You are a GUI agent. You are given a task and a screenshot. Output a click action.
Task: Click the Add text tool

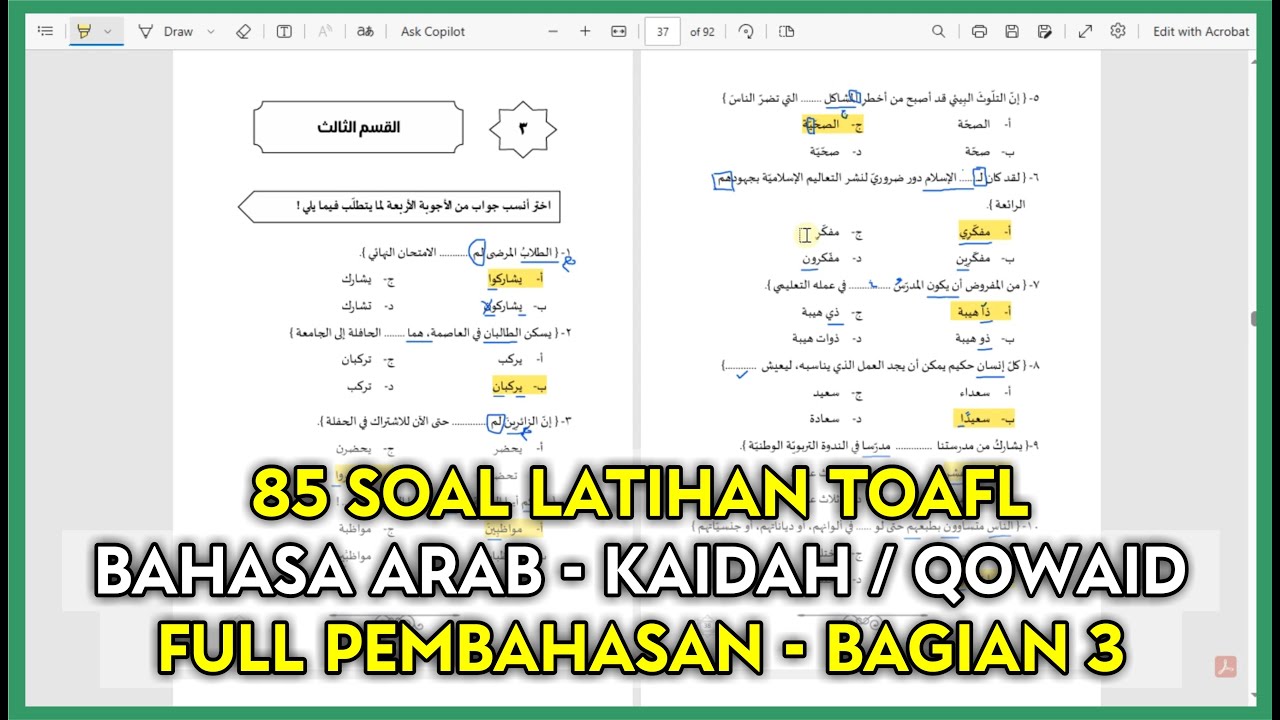tap(284, 31)
